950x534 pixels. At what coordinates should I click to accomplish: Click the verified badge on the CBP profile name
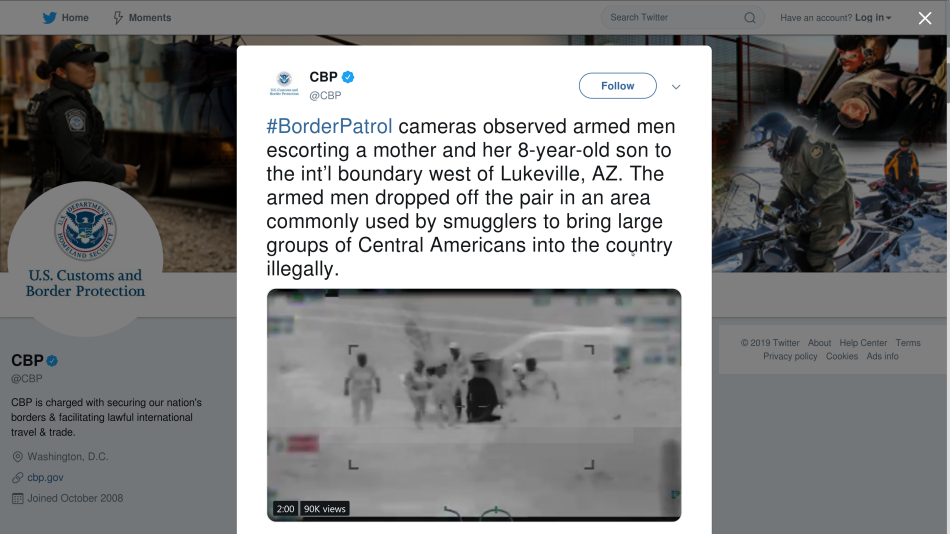click(x=52, y=361)
